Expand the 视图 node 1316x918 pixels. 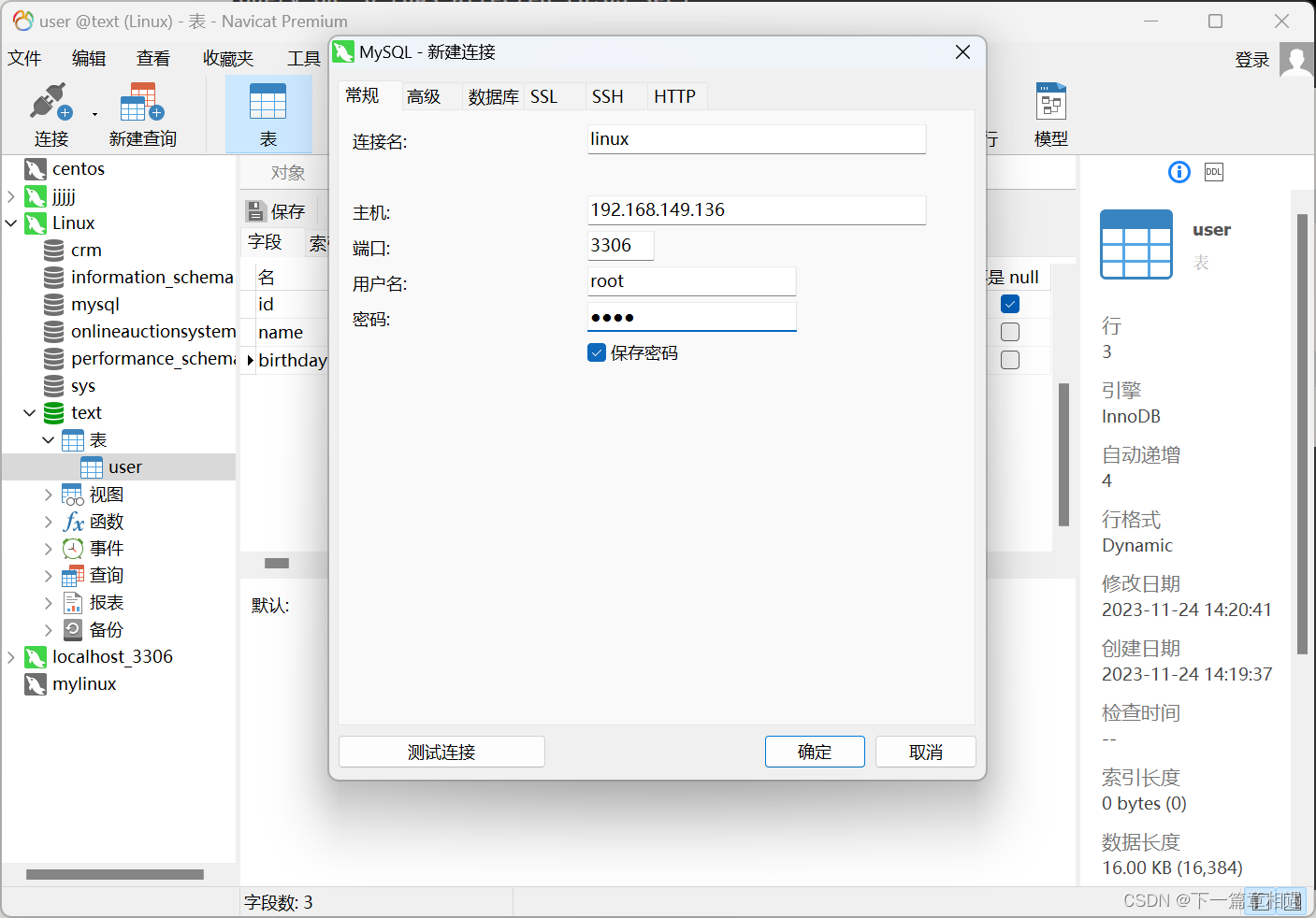click(x=49, y=495)
